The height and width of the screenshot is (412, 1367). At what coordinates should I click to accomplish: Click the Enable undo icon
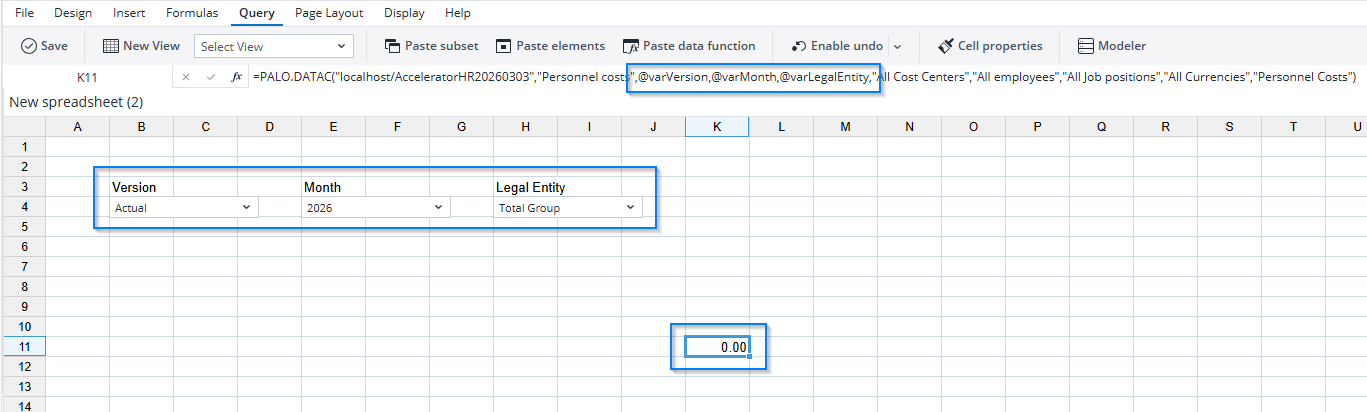[799, 46]
